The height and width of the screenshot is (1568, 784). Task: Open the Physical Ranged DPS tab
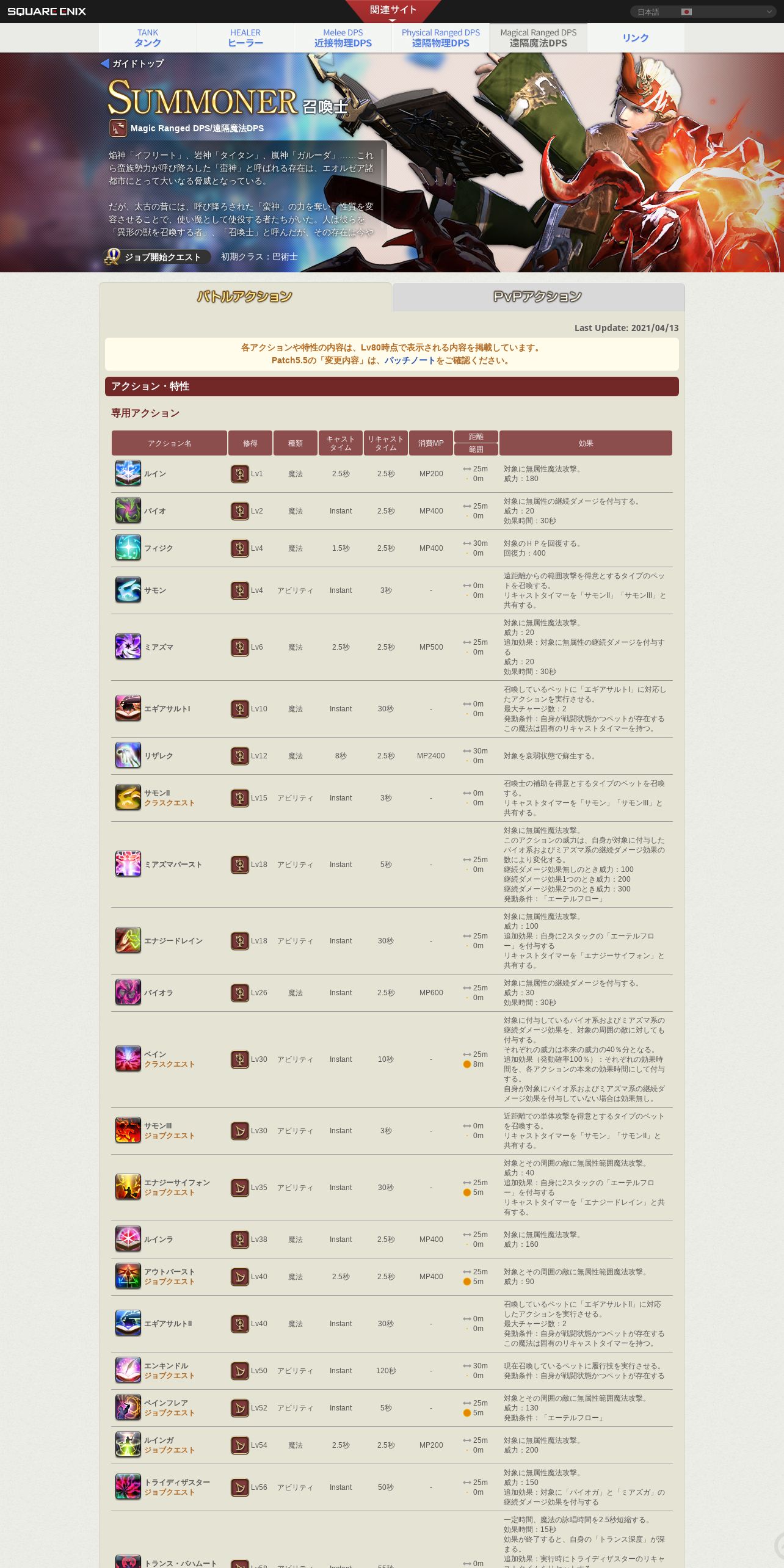tap(441, 38)
